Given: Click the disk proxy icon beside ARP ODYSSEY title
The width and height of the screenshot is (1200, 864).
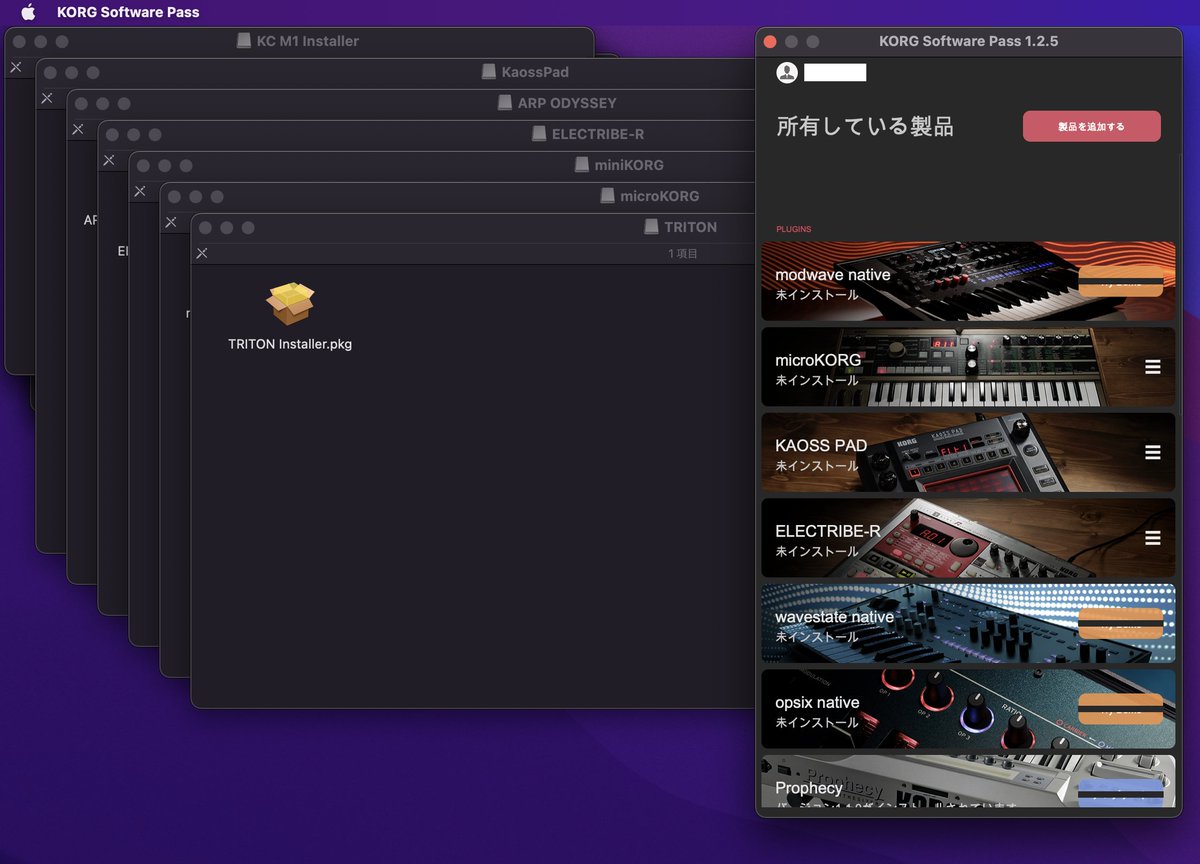Looking at the screenshot, I should (505, 103).
